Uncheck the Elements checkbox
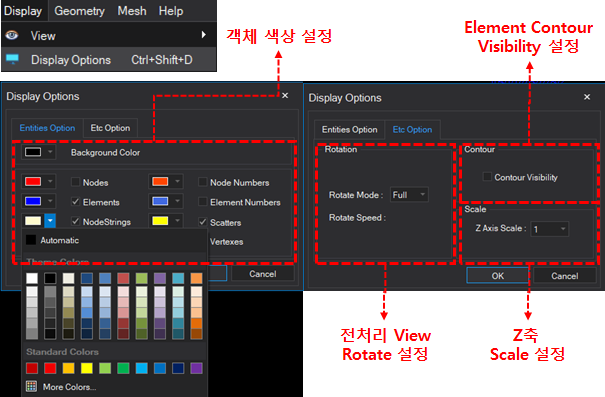The width and height of the screenshot is (605, 397). pos(76,201)
